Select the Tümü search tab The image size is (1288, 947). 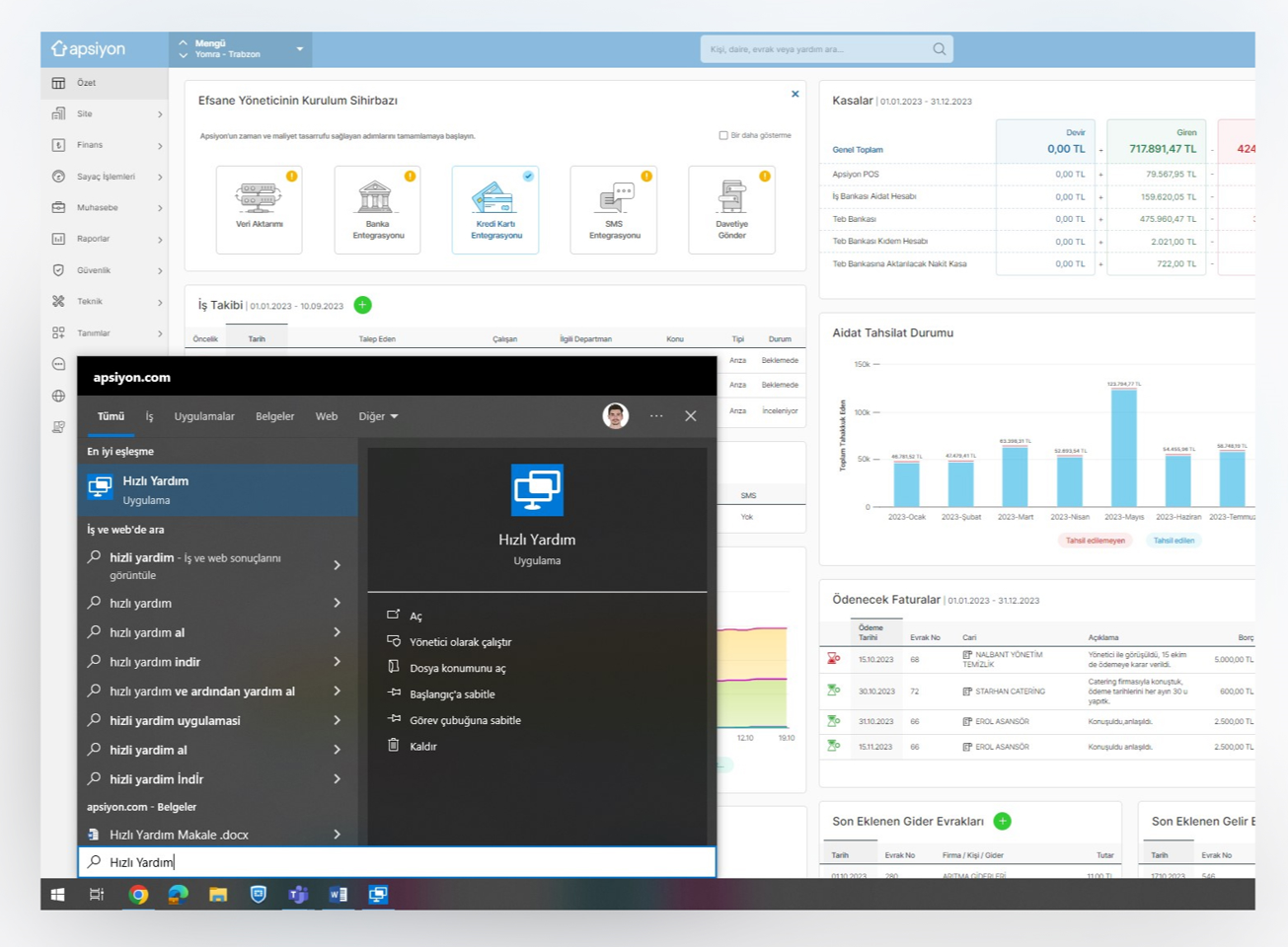point(111,416)
